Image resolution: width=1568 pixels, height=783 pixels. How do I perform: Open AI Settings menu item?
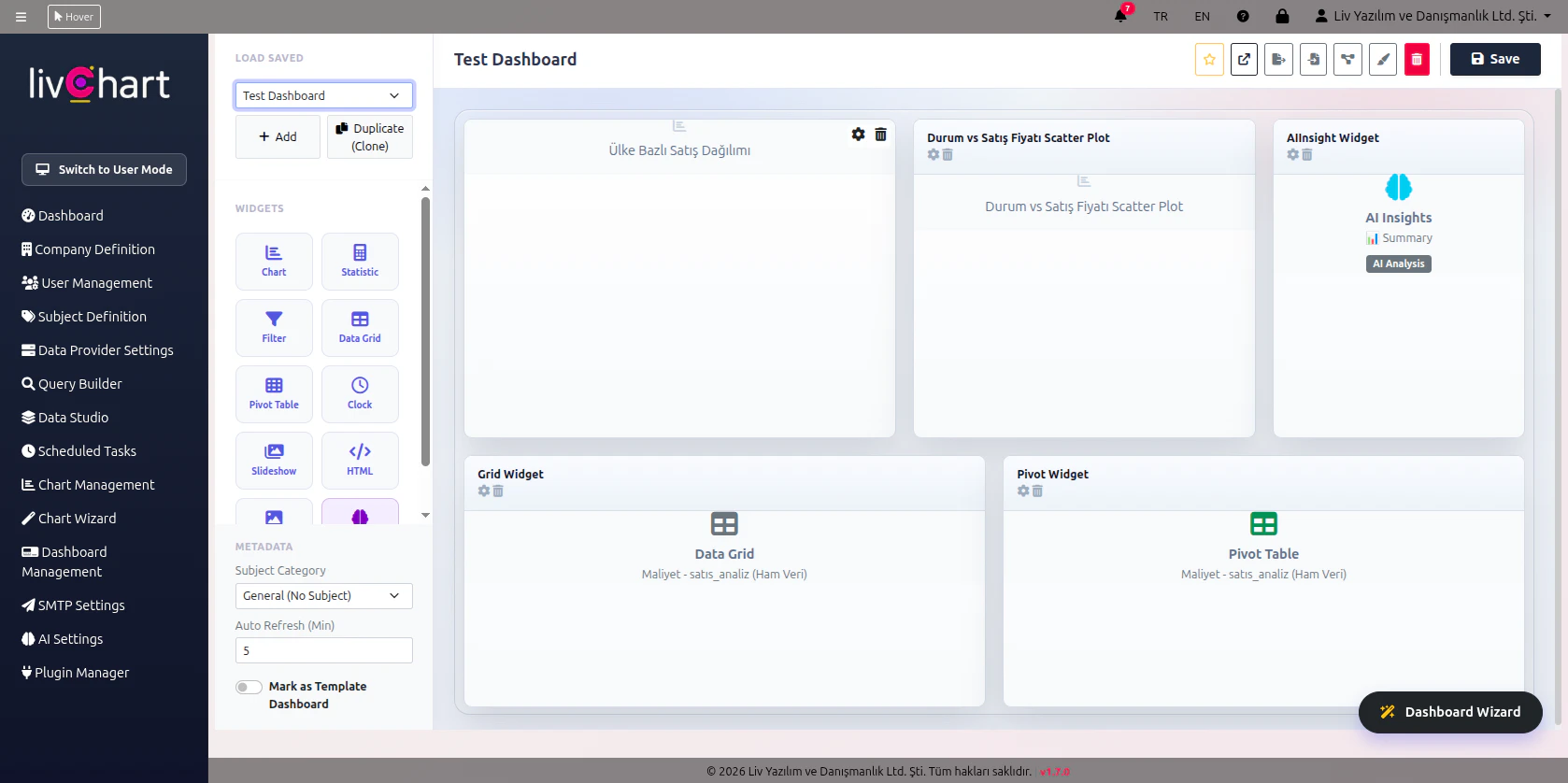click(x=62, y=639)
